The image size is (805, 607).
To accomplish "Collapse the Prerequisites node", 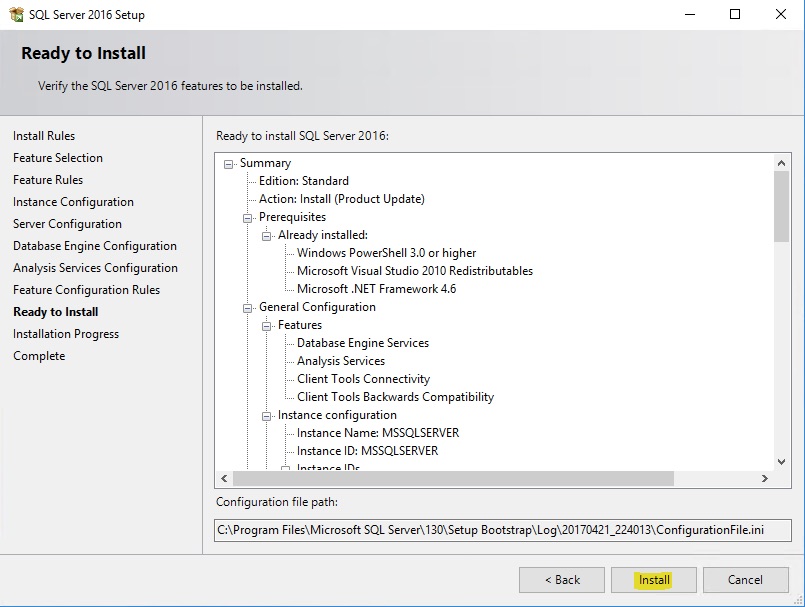I will coord(248,218).
